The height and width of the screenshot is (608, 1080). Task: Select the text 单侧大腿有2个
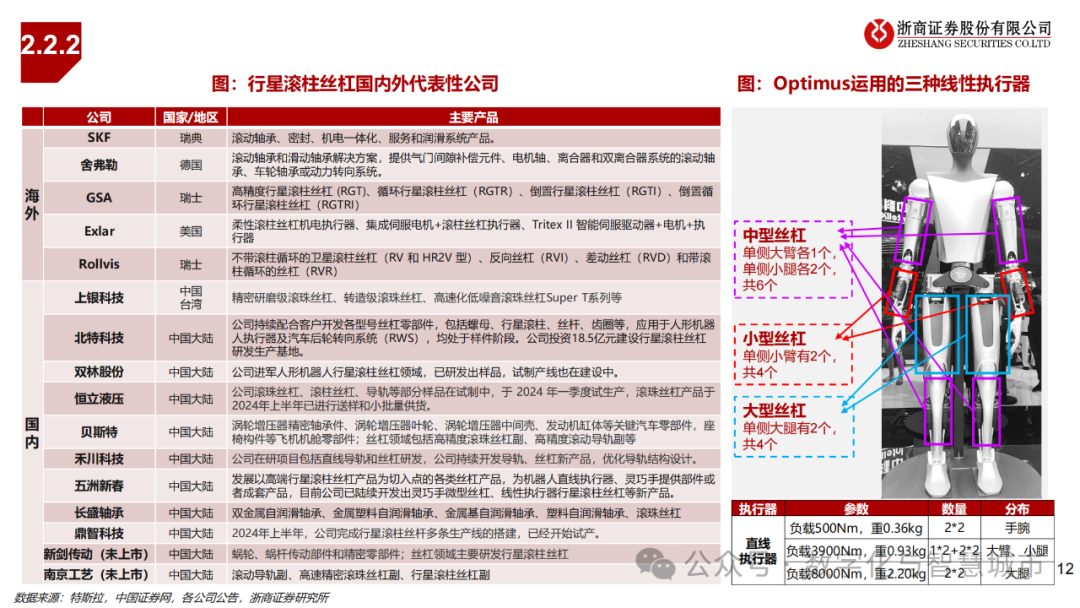(789, 428)
